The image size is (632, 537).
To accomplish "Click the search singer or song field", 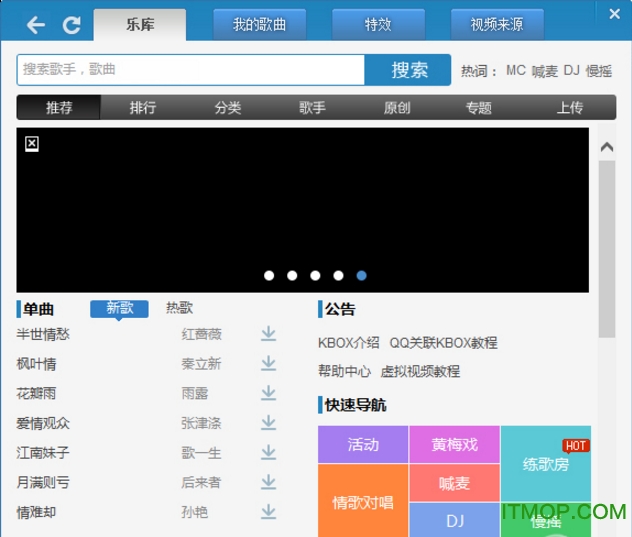I will 190,69.
